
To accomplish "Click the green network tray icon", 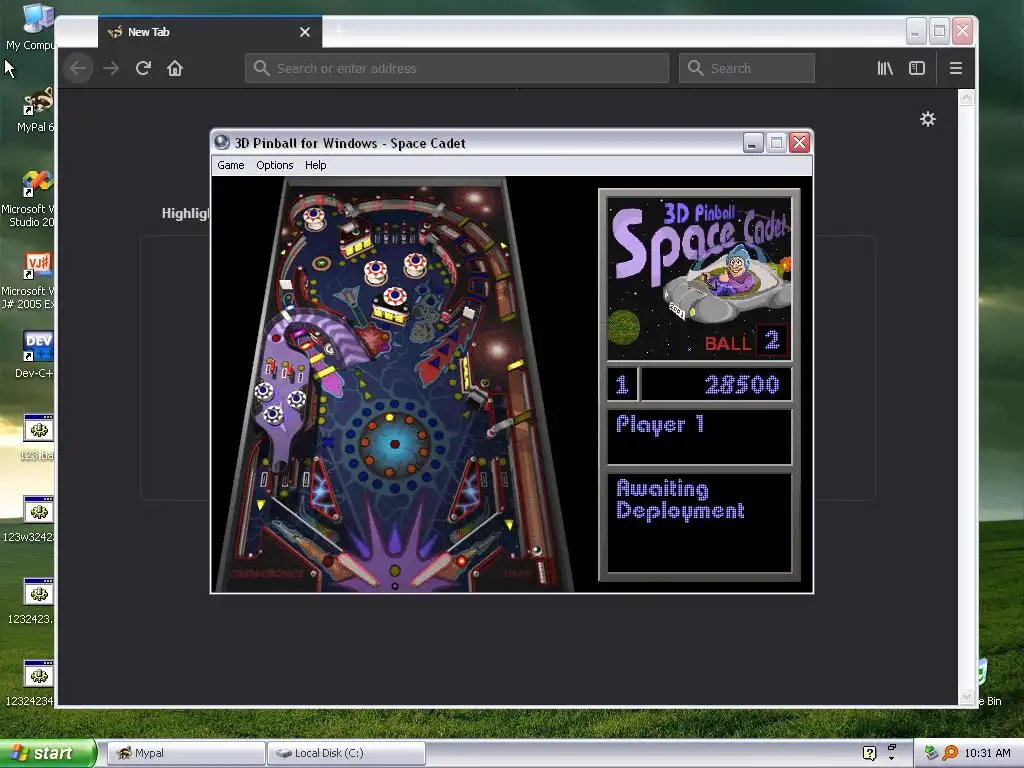I will tap(931, 753).
